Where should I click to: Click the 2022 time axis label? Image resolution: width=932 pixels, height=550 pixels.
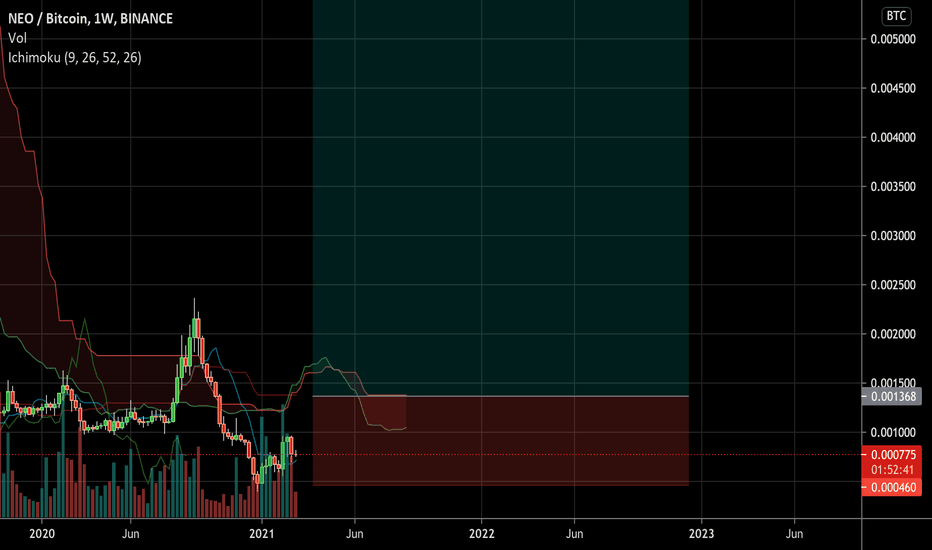pos(481,533)
